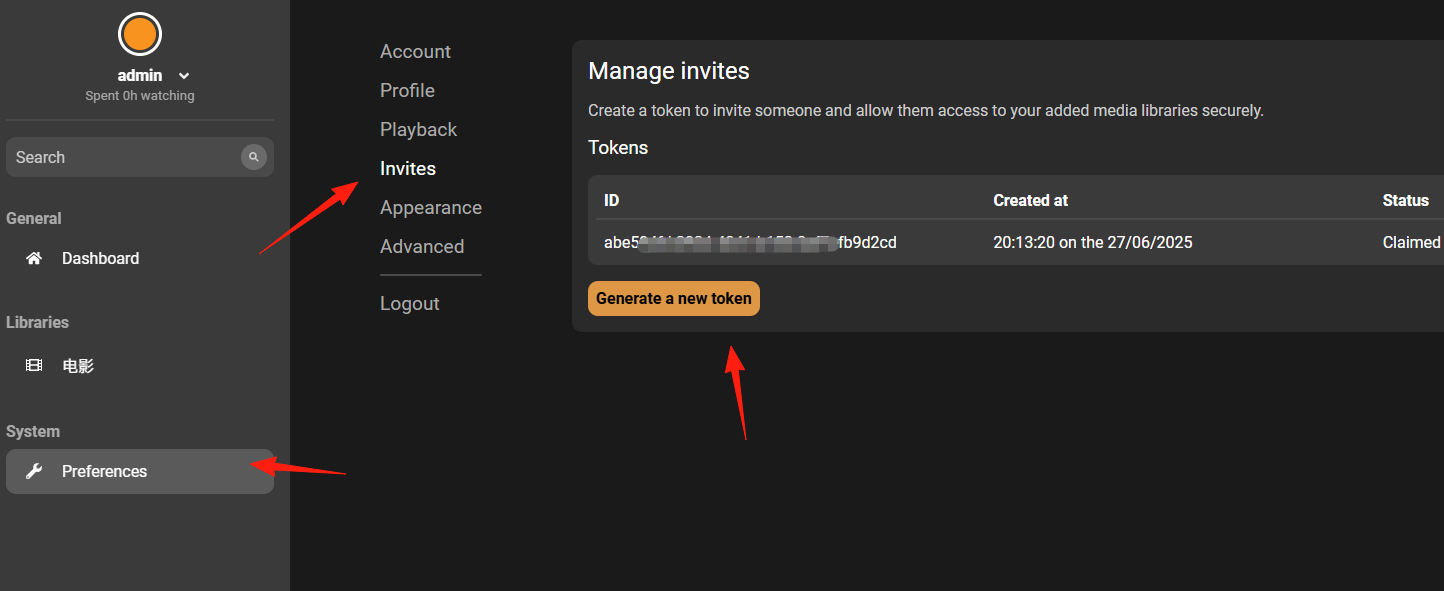The width and height of the screenshot is (1444, 591).
Task: Switch to the Advanced settings tab
Action: (422, 247)
